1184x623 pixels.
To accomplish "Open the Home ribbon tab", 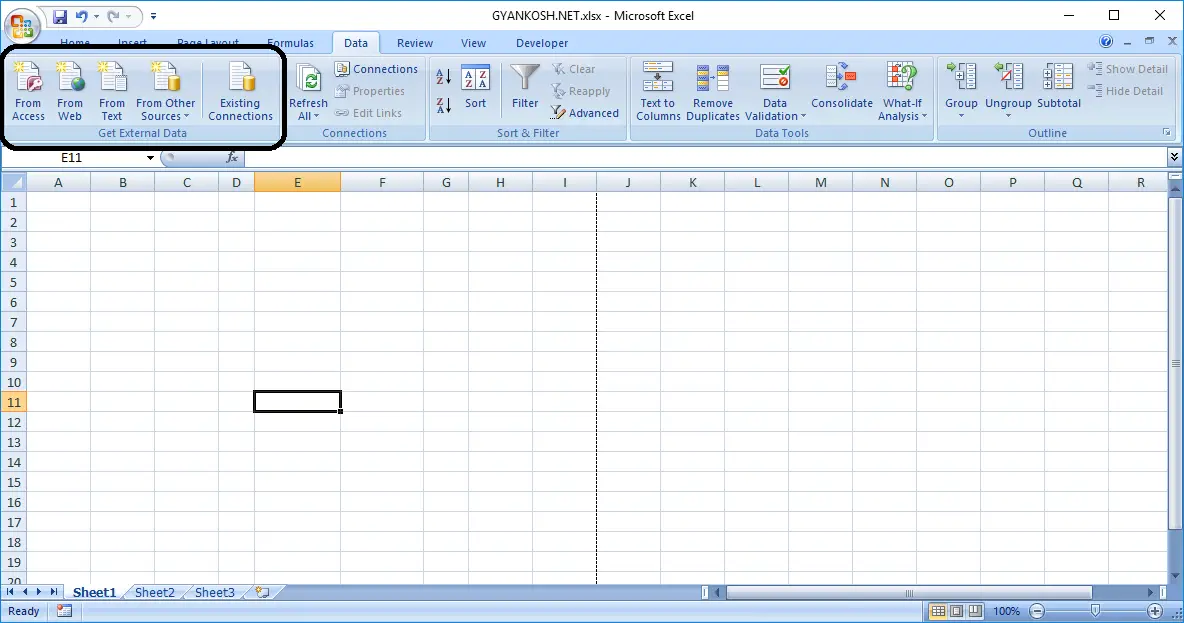I will 75,43.
